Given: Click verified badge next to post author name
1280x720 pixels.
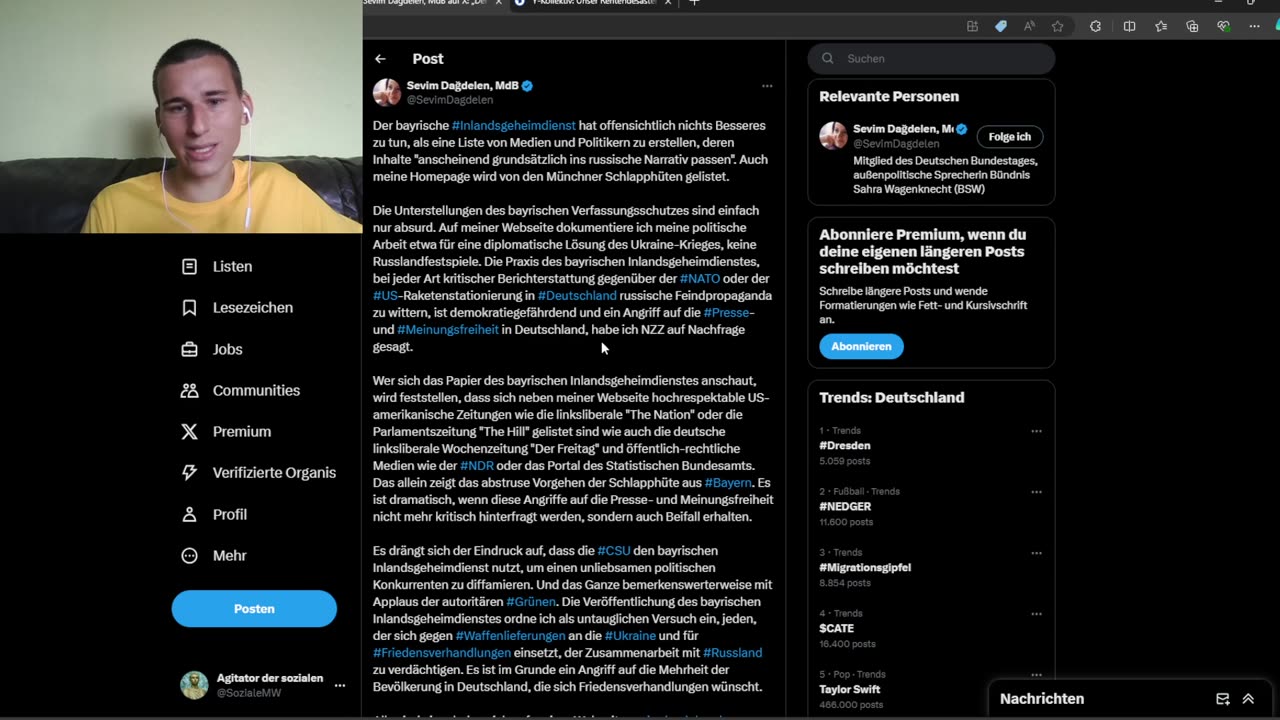Looking at the screenshot, I should (x=527, y=86).
